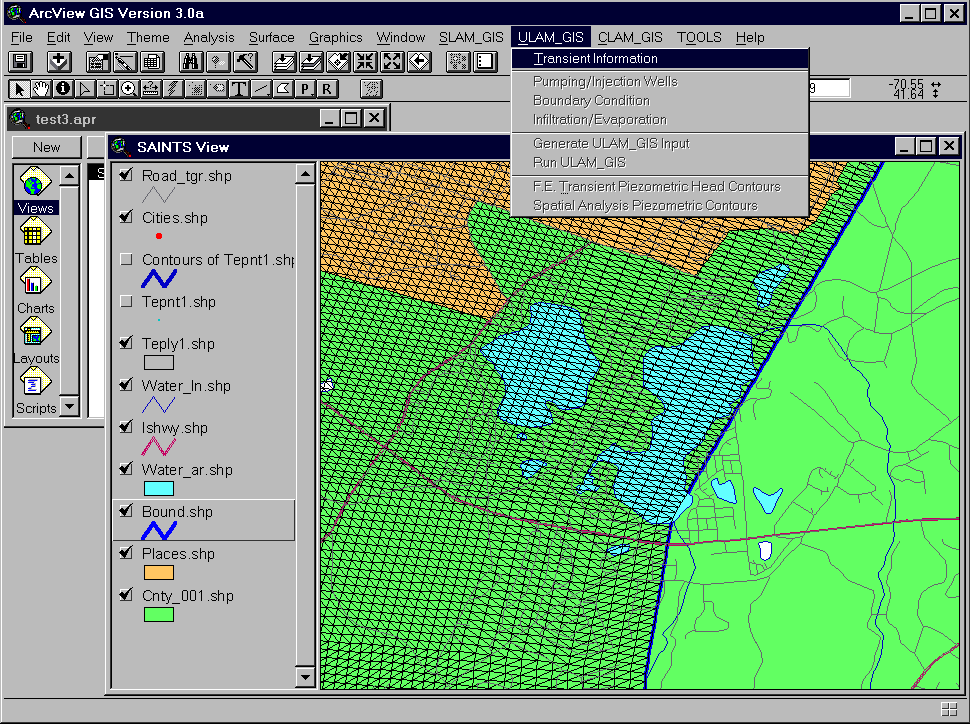Click the outward-arrows Zoom Out button
The width and height of the screenshot is (970, 724).
[x=393, y=61]
